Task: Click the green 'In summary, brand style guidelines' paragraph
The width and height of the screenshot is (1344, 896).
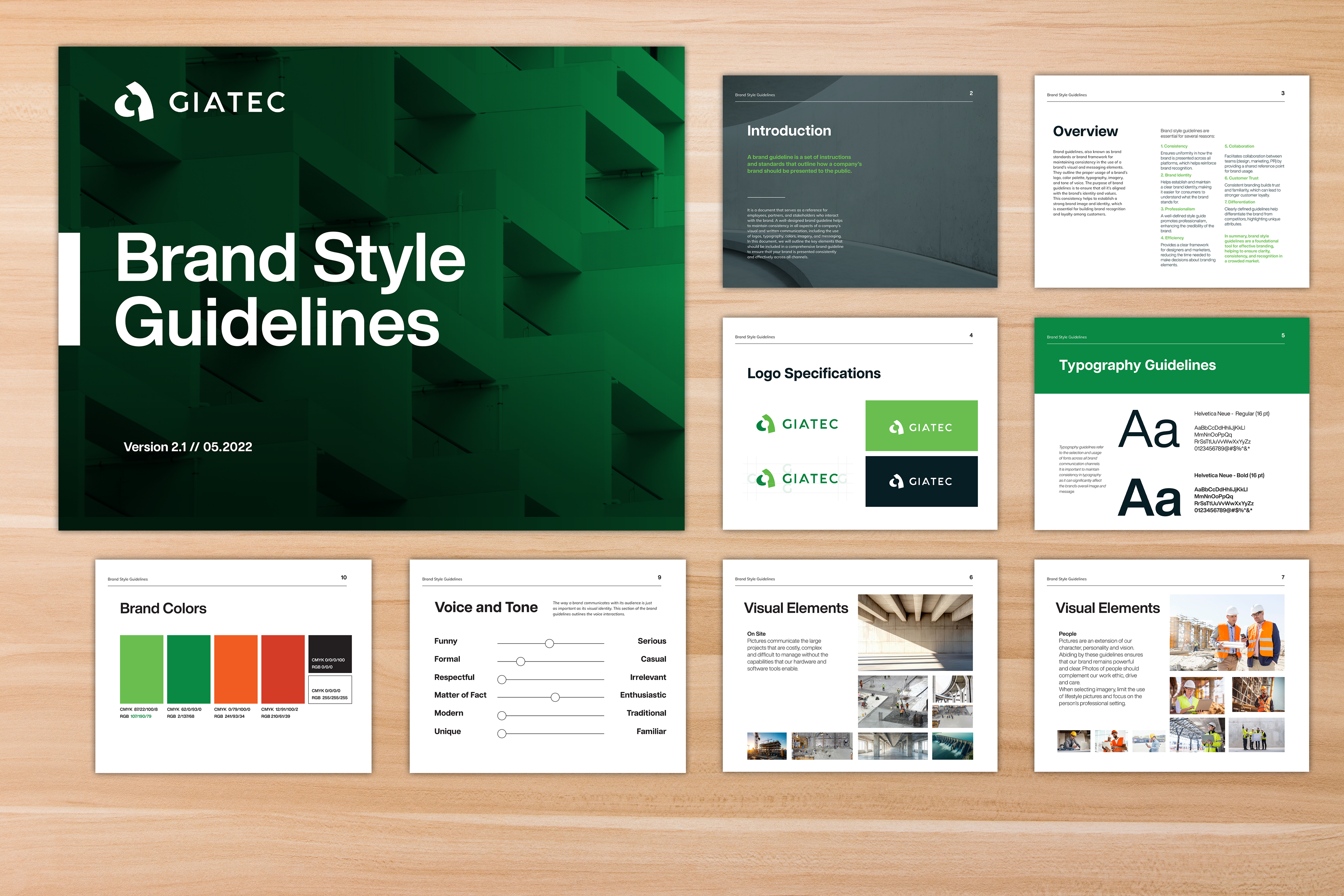Action: pyautogui.click(x=1253, y=248)
